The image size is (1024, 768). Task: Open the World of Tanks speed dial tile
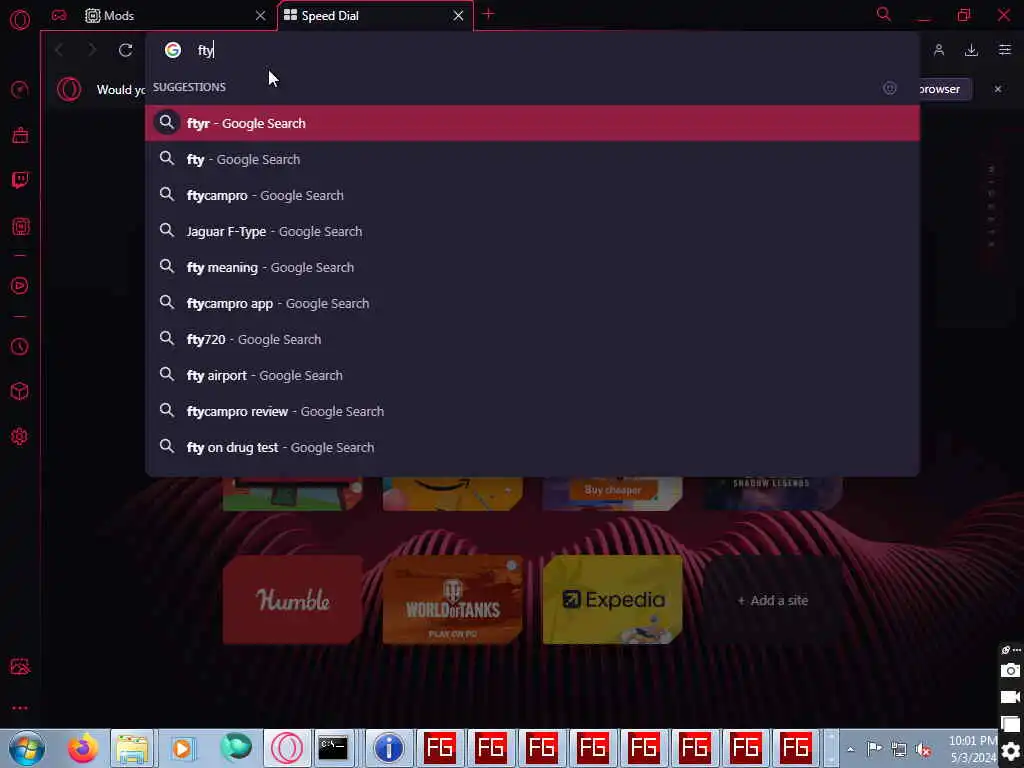point(453,600)
